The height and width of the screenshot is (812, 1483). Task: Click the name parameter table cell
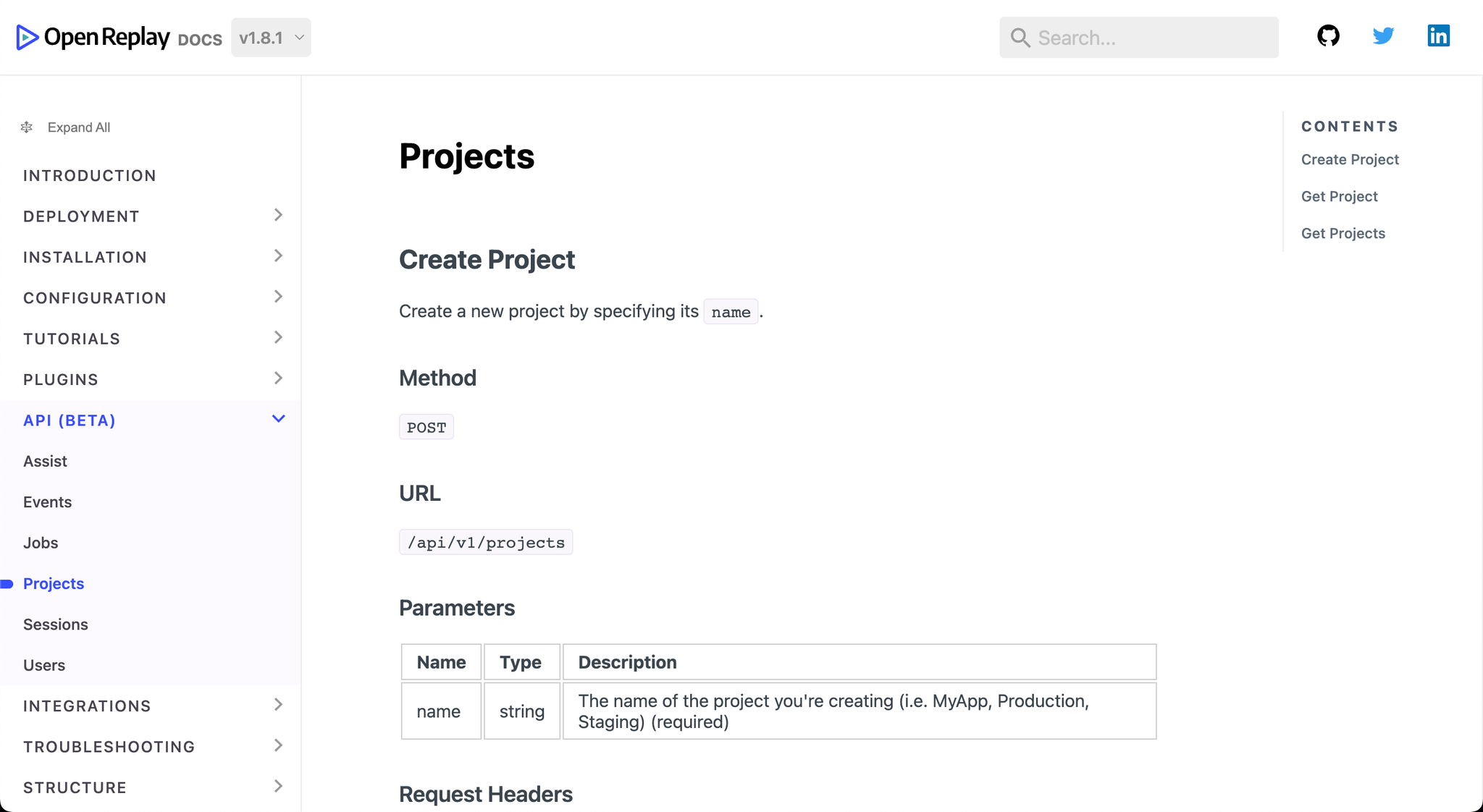click(x=441, y=711)
